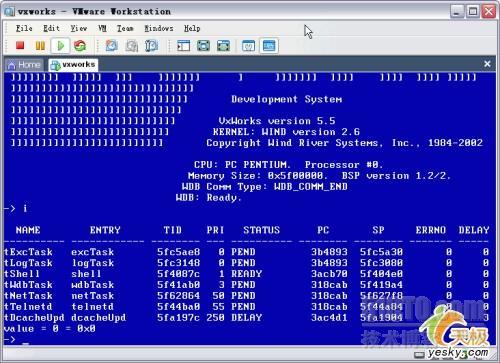The width and height of the screenshot is (500, 363).
Task: Open the View menu
Action: pos(79,28)
